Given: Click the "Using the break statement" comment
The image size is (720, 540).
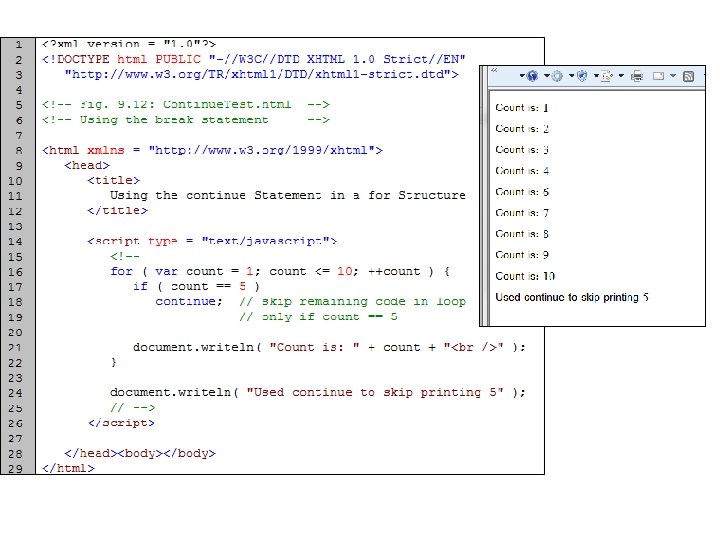Looking at the screenshot, I should (x=186, y=120).
